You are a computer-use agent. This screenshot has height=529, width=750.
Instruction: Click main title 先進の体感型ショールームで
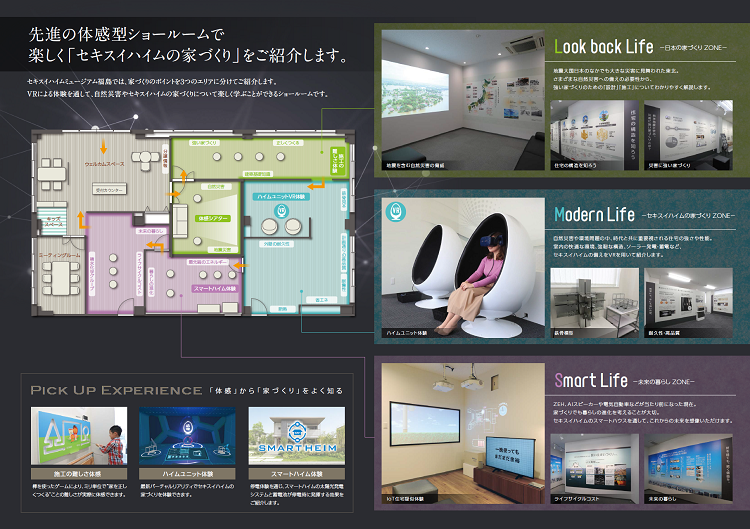pyautogui.click(x=127, y=34)
